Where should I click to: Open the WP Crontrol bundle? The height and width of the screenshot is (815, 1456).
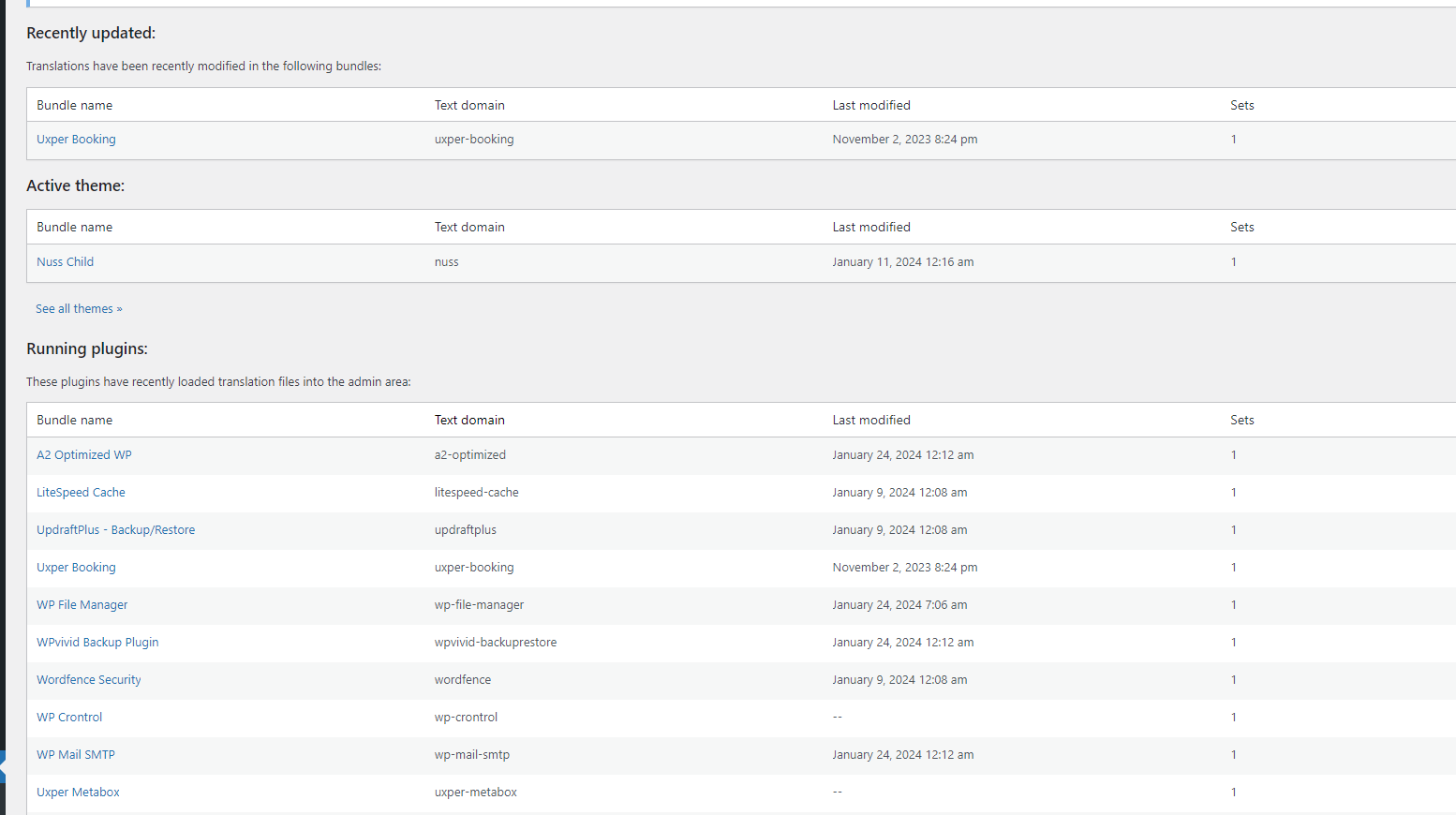tap(69, 717)
